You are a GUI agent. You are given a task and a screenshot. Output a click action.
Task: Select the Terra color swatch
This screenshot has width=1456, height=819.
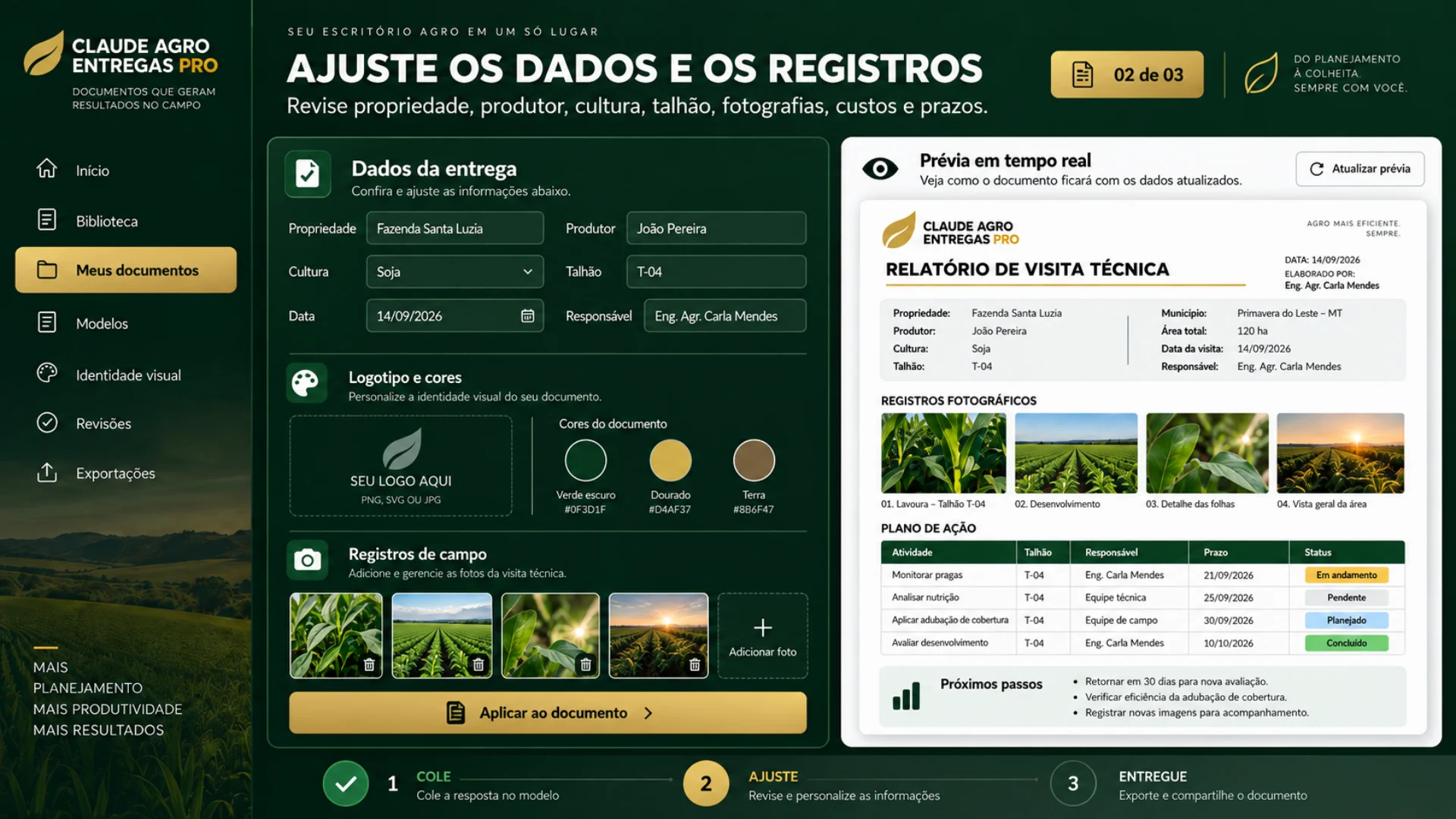tap(754, 460)
